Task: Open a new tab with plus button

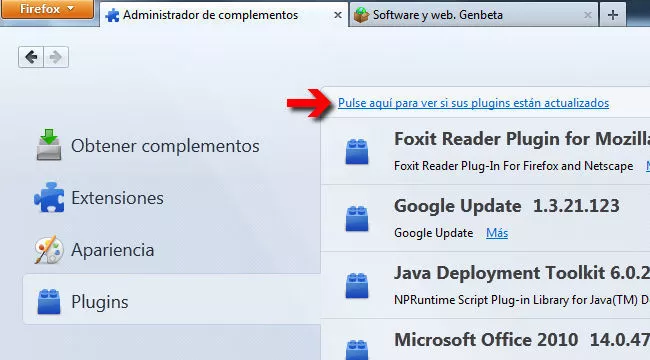Action: 613,15
